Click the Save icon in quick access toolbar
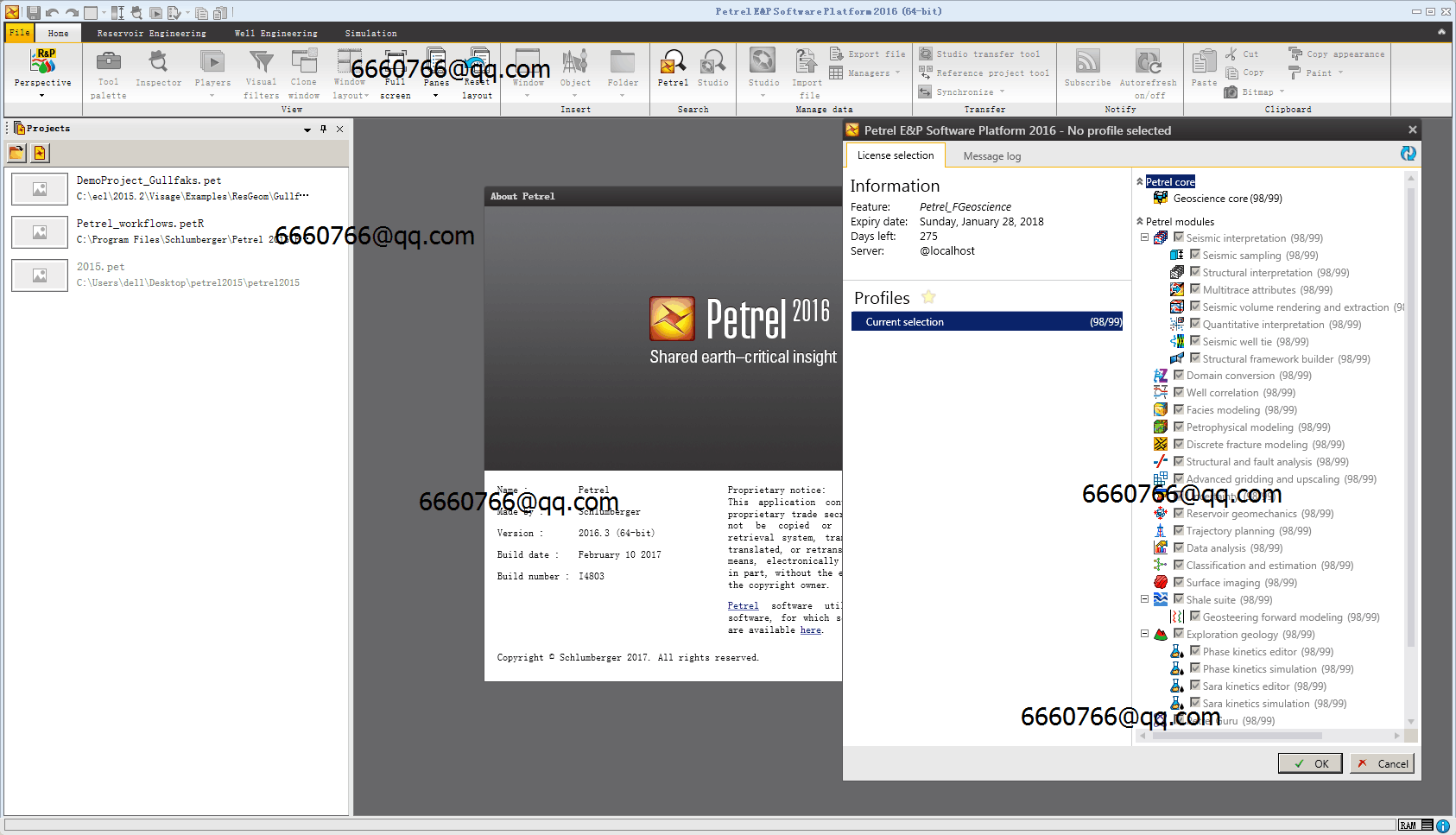This screenshot has width=1456, height=835. pyautogui.click(x=33, y=12)
